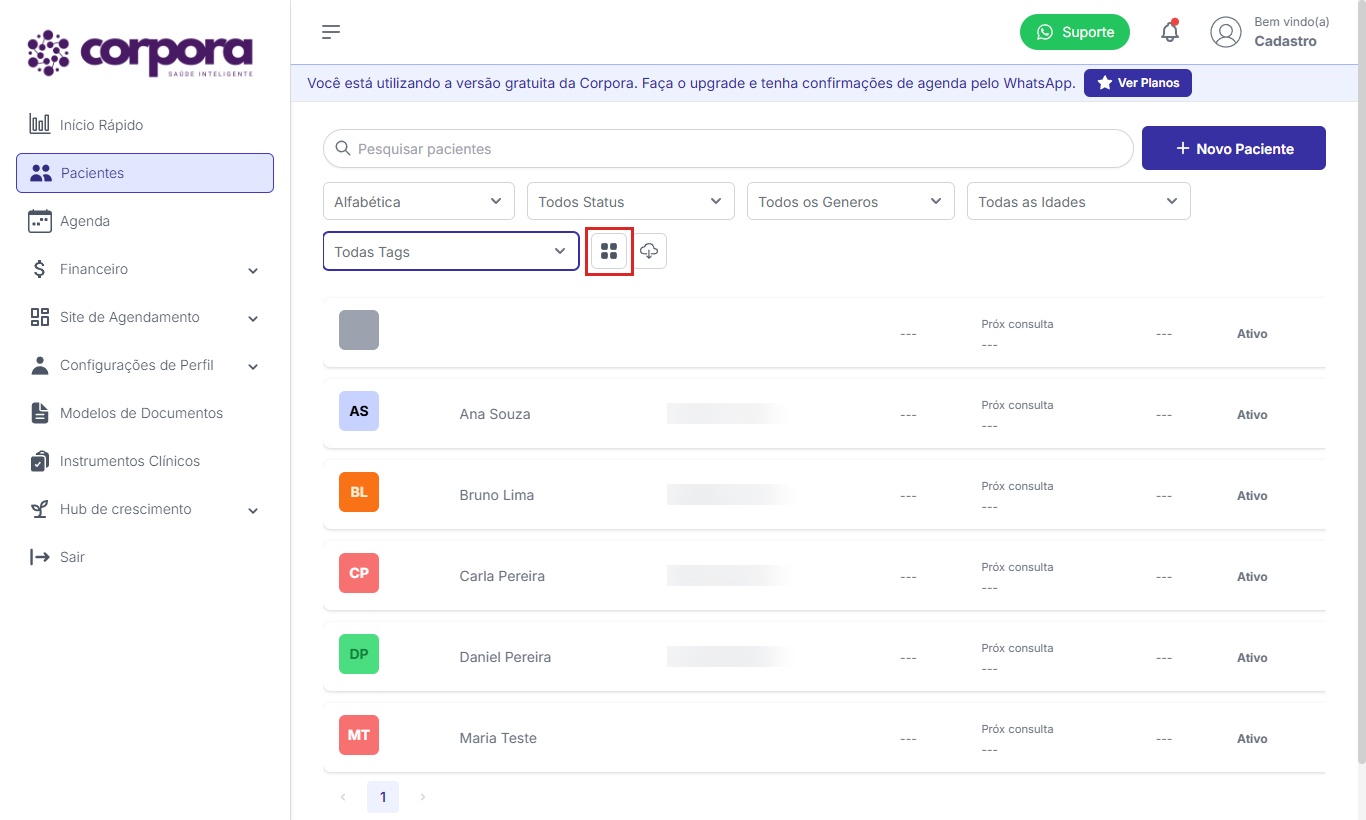Click the Pesquisar pacientes search field
This screenshot has height=820, width=1366.
[728, 148]
